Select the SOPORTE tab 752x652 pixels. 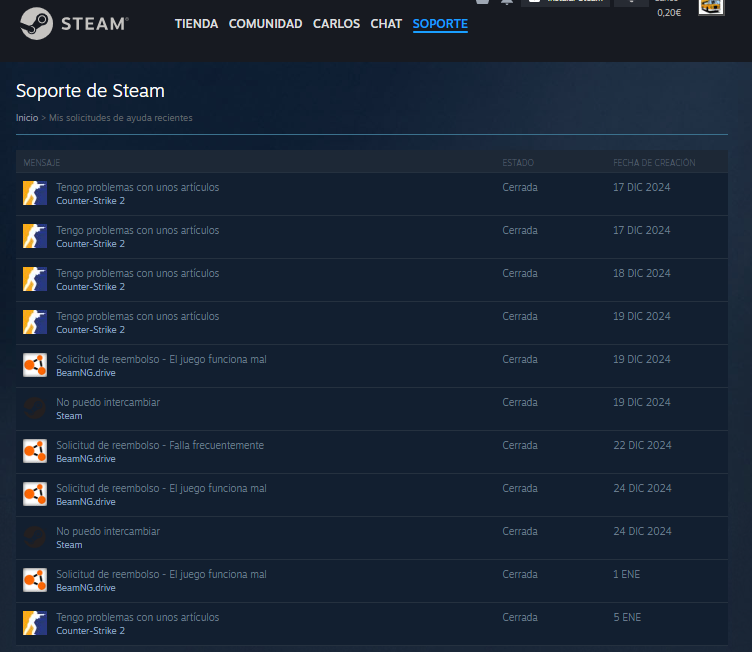[440, 24]
